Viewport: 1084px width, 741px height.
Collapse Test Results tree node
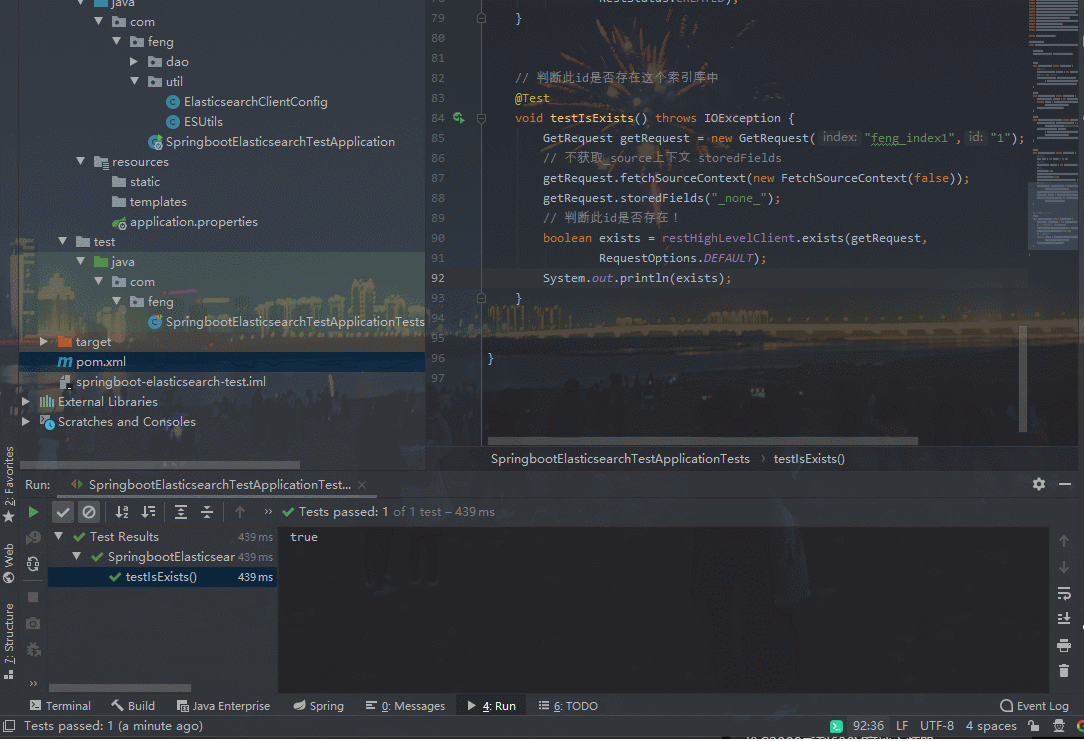(59, 536)
